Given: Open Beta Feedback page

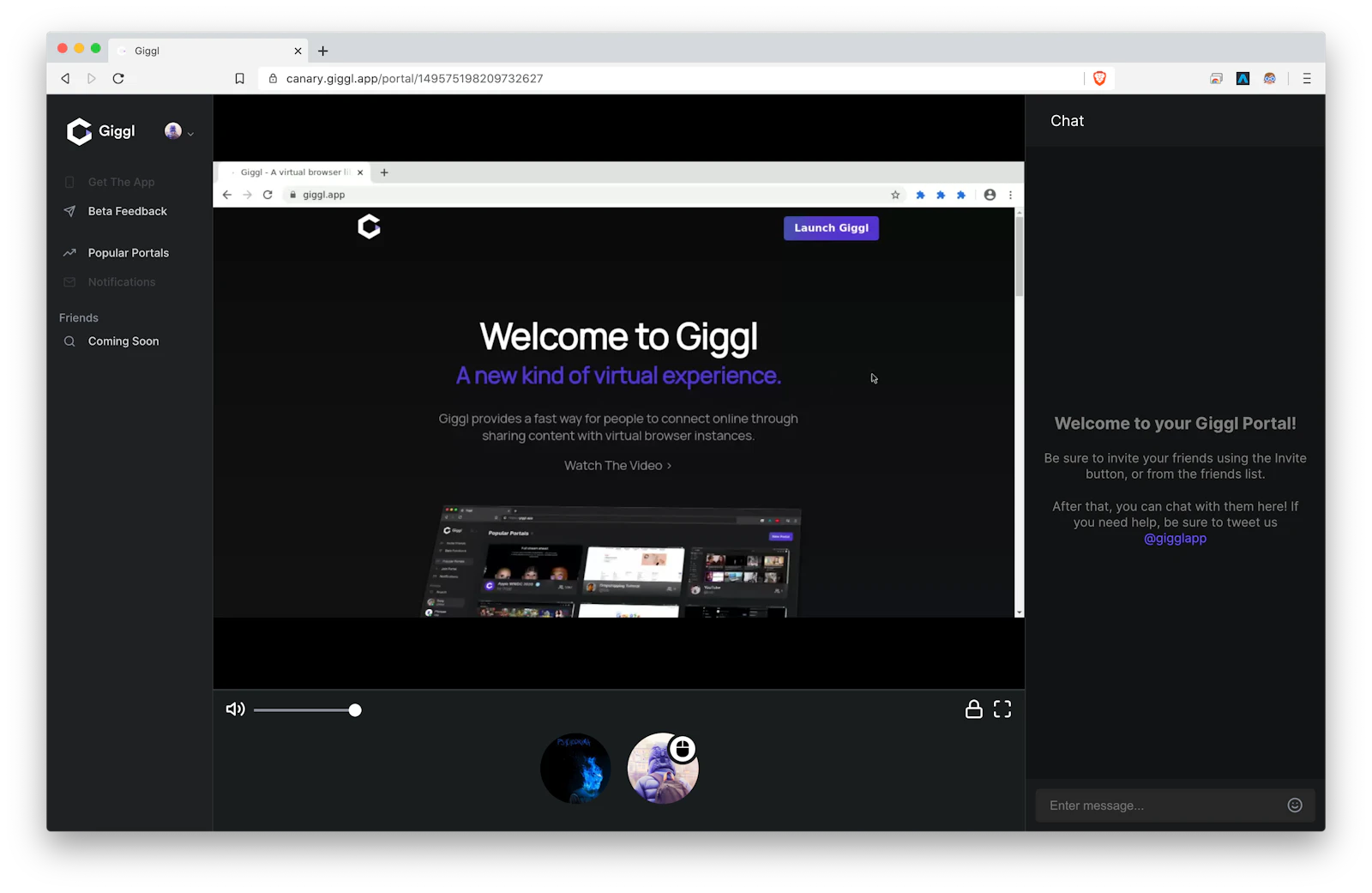Looking at the screenshot, I should (127, 211).
